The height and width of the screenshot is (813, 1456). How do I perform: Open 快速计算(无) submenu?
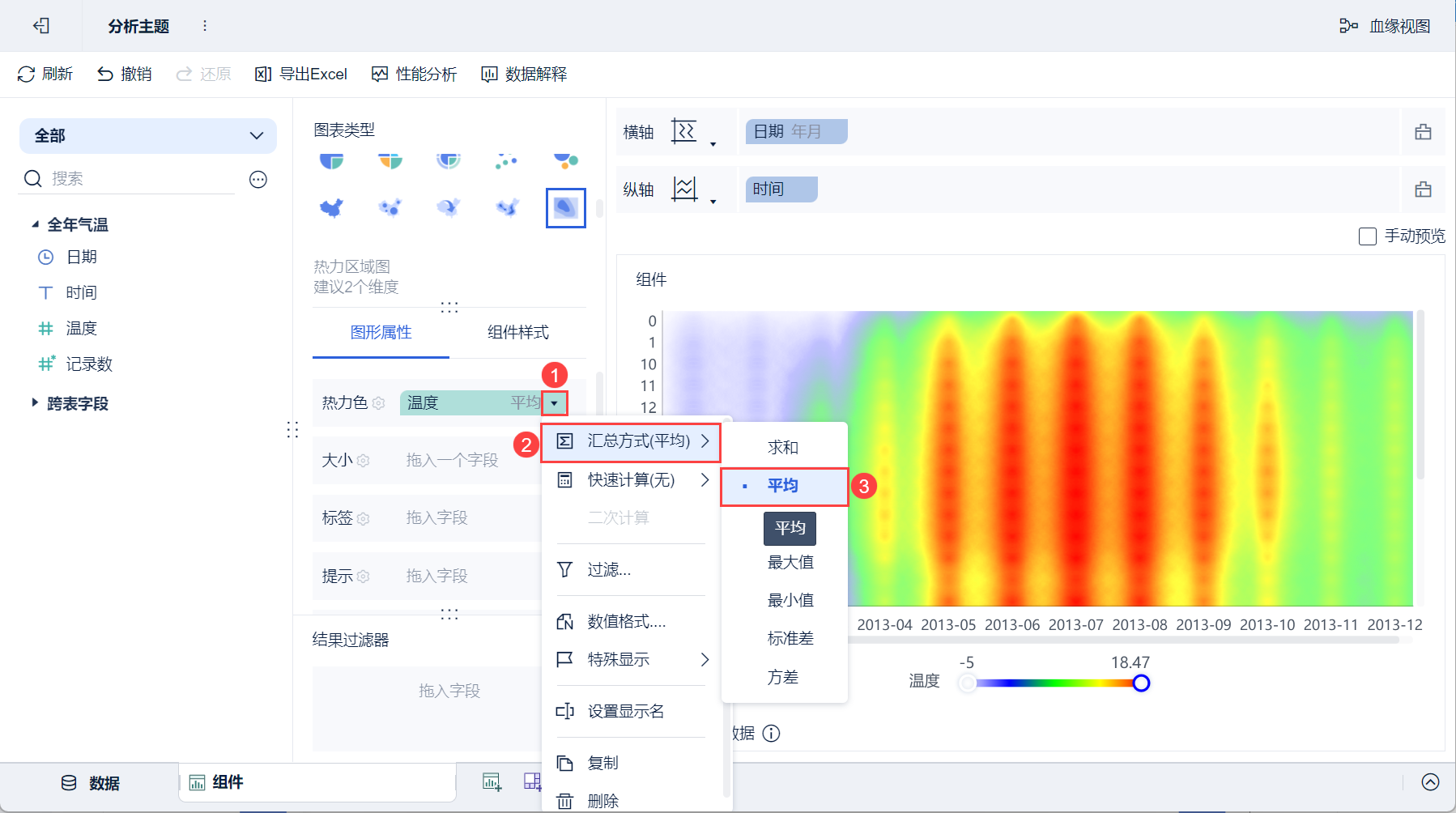[631, 480]
